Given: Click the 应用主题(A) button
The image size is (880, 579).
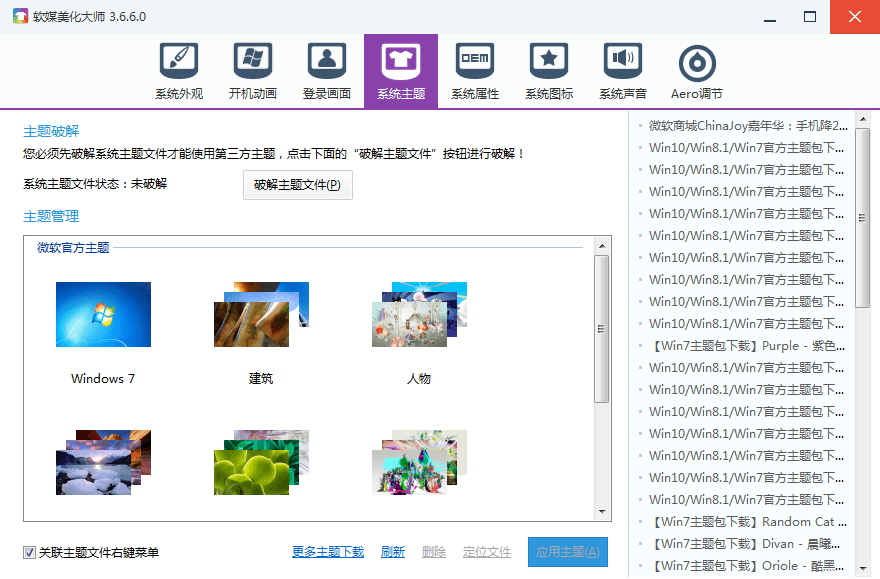Looking at the screenshot, I should pos(567,552).
